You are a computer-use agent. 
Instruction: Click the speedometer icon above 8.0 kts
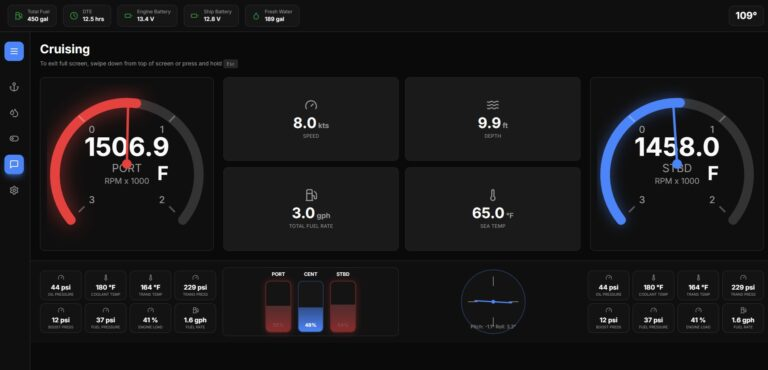311,105
